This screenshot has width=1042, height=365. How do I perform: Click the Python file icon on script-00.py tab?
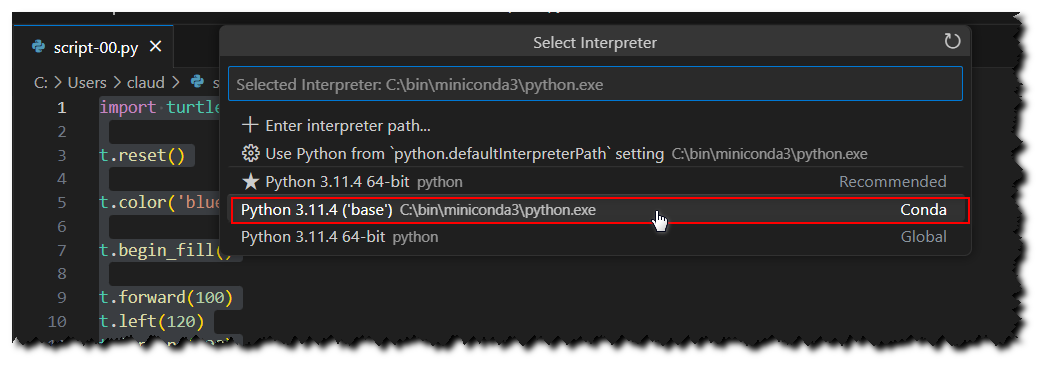[x=39, y=47]
